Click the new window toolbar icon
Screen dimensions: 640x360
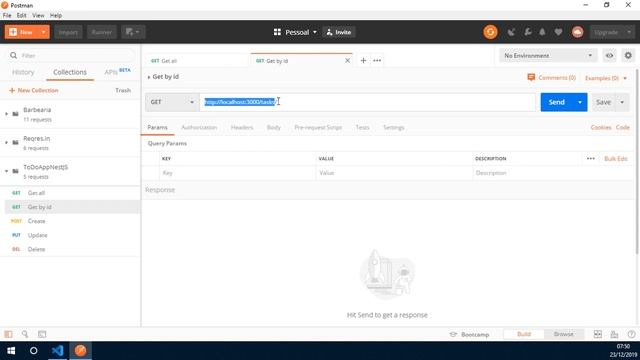(x=133, y=32)
